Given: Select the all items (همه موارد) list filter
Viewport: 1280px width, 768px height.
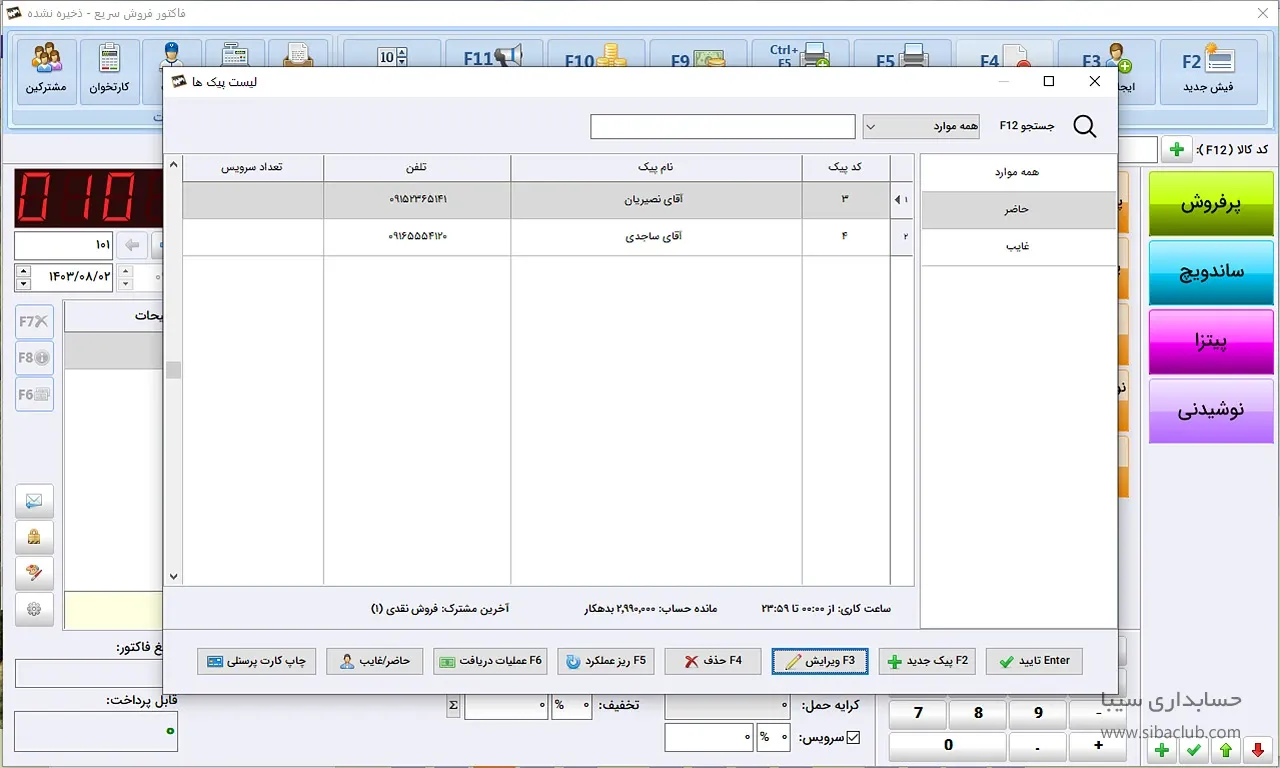Looking at the screenshot, I should (1018, 172).
